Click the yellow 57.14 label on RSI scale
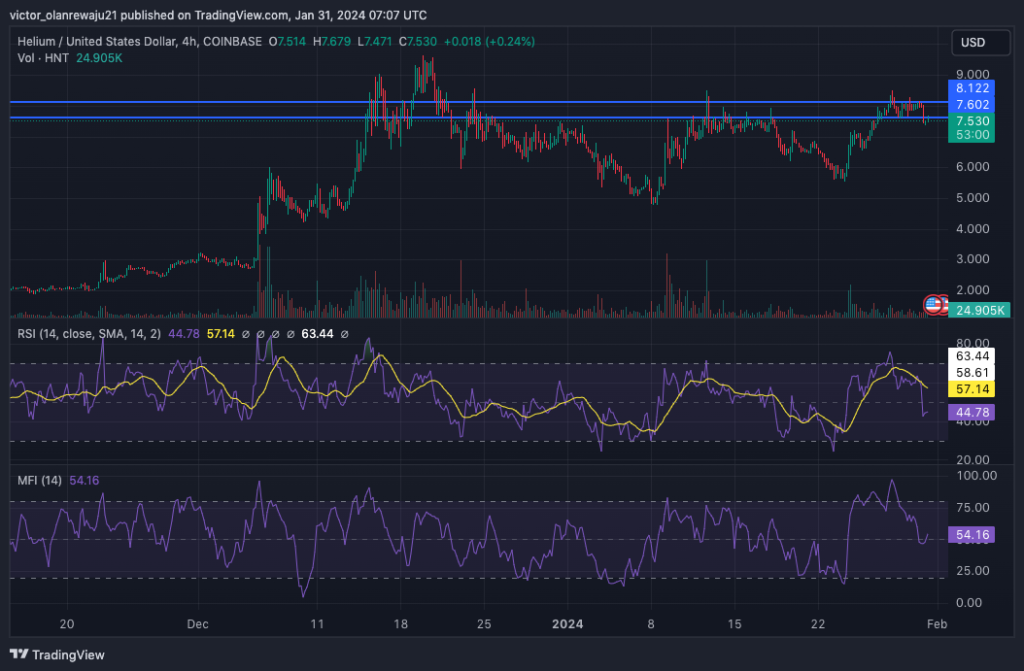Image resolution: width=1024 pixels, height=671 pixels. pos(972,389)
